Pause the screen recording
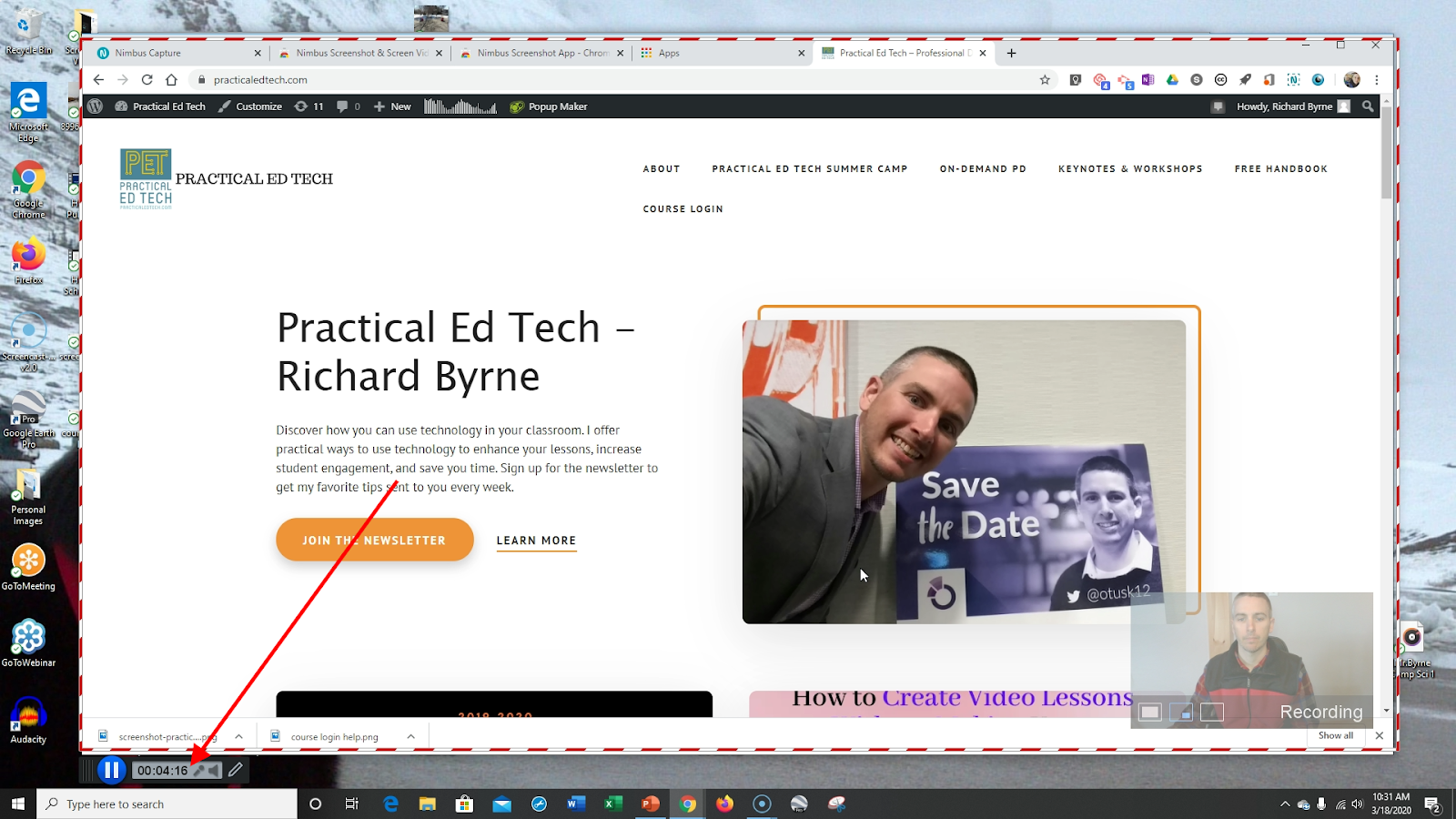 (111, 770)
